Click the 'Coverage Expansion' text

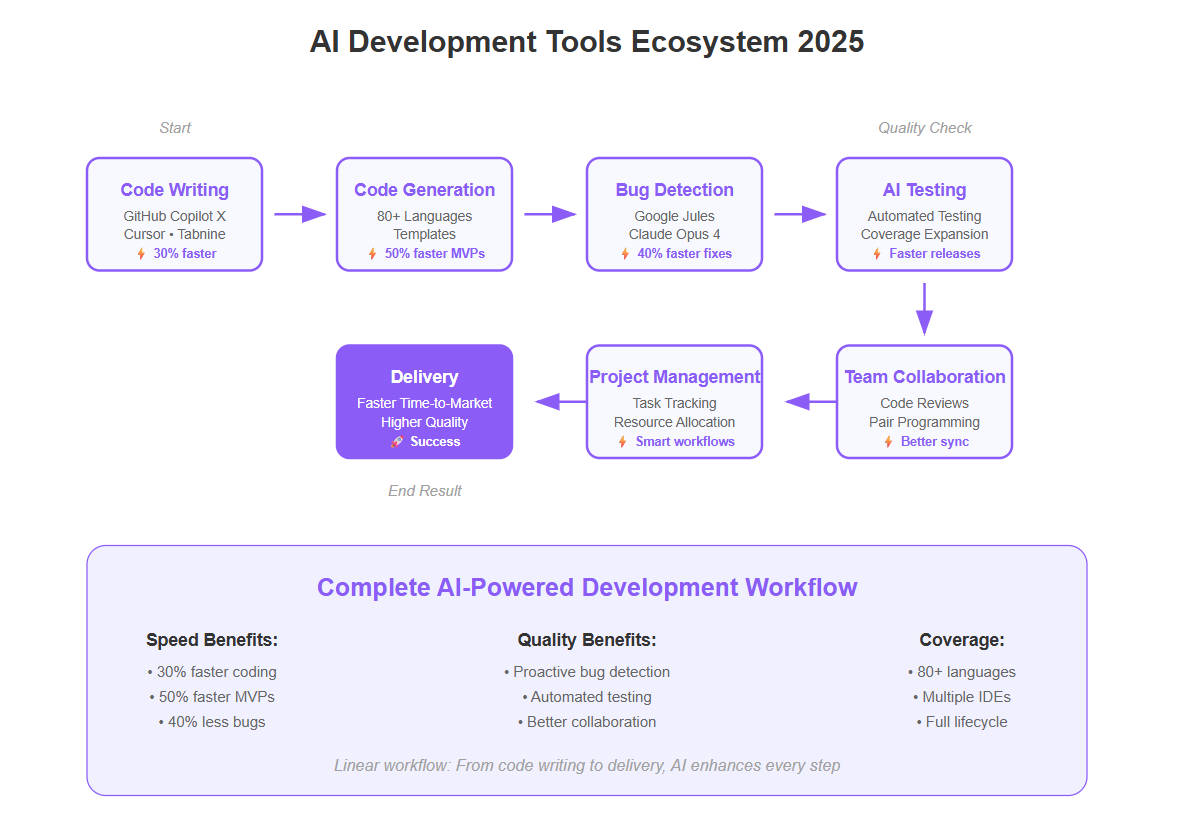click(924, 234)
